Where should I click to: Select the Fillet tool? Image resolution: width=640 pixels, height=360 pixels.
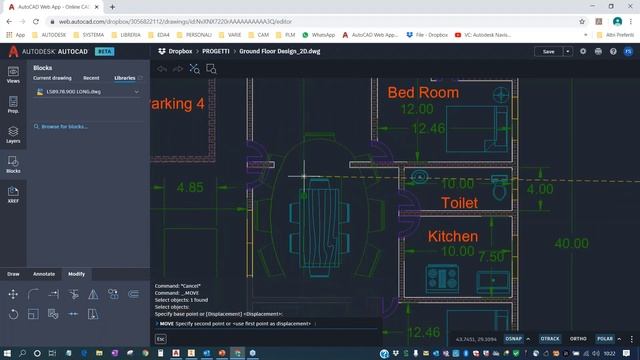coord(33,294)
